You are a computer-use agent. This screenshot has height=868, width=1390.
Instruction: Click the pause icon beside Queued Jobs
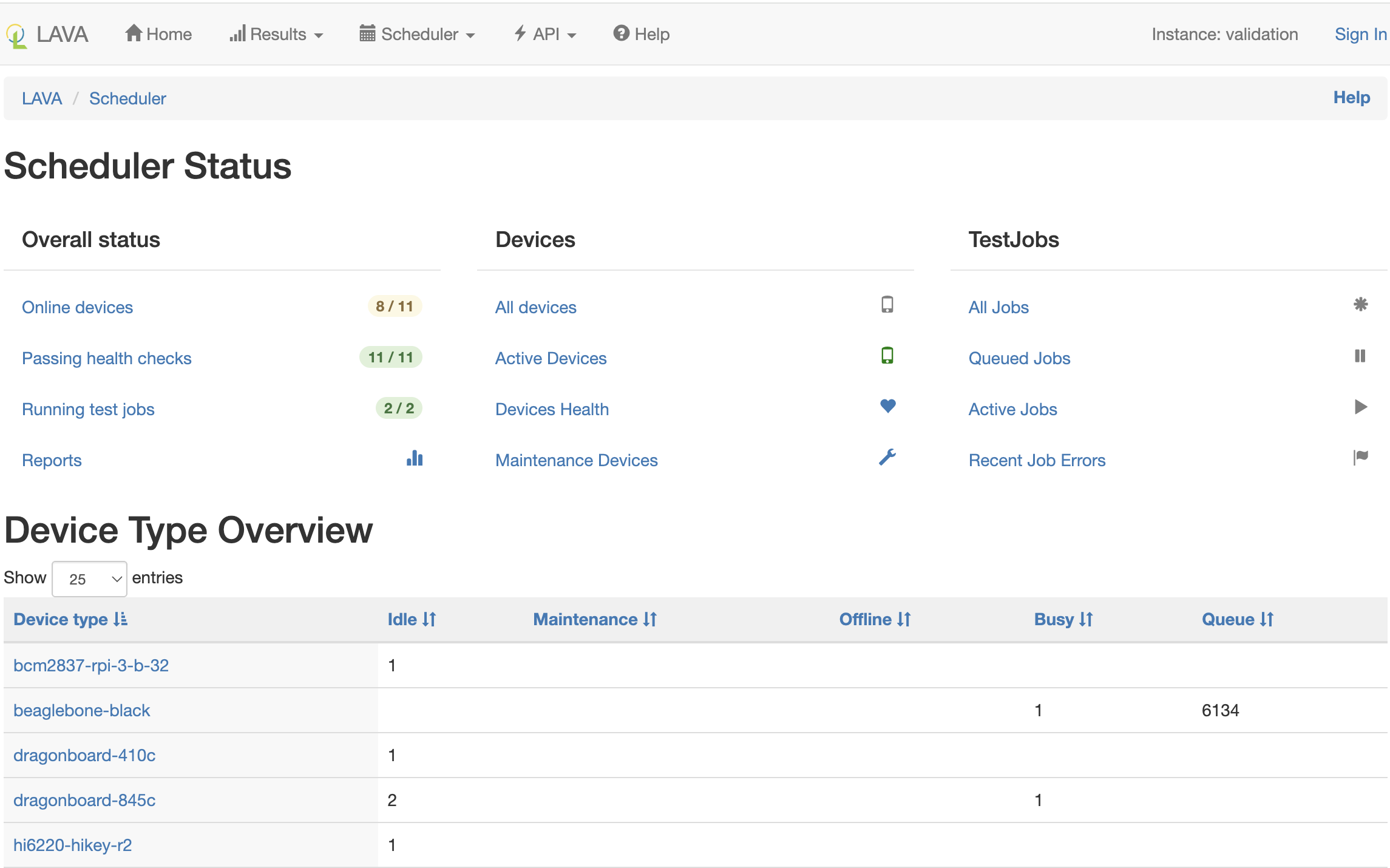[x=1361, y=357]
